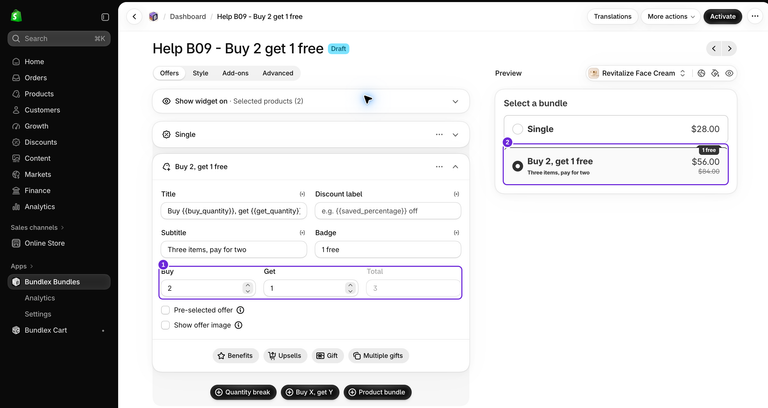
Task: Collapse the Buy 2, get 1 free section
Action: point(456,167)
